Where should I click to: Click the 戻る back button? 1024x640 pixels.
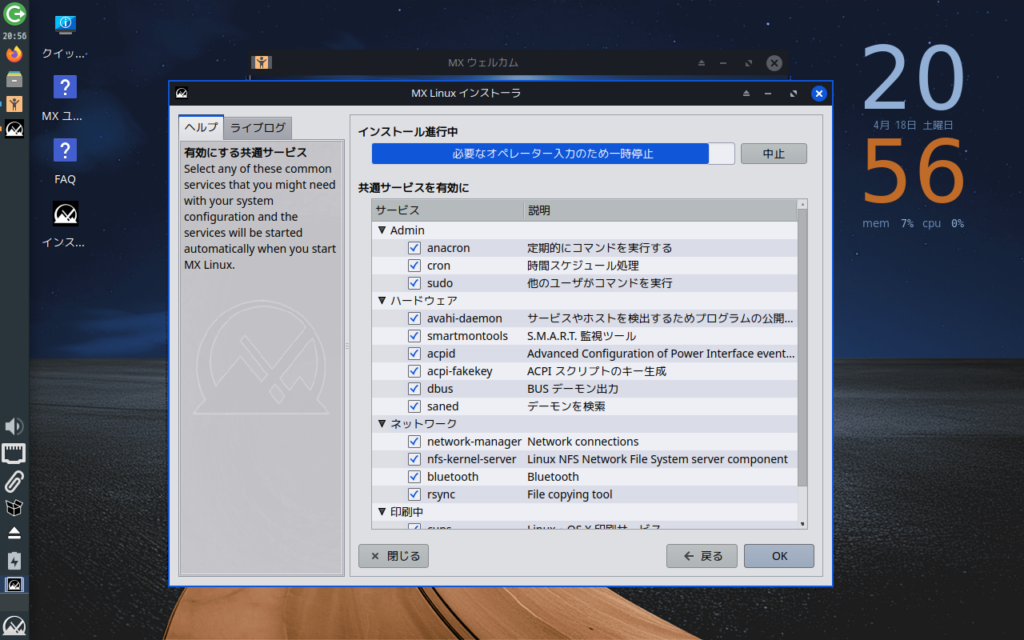702,556
